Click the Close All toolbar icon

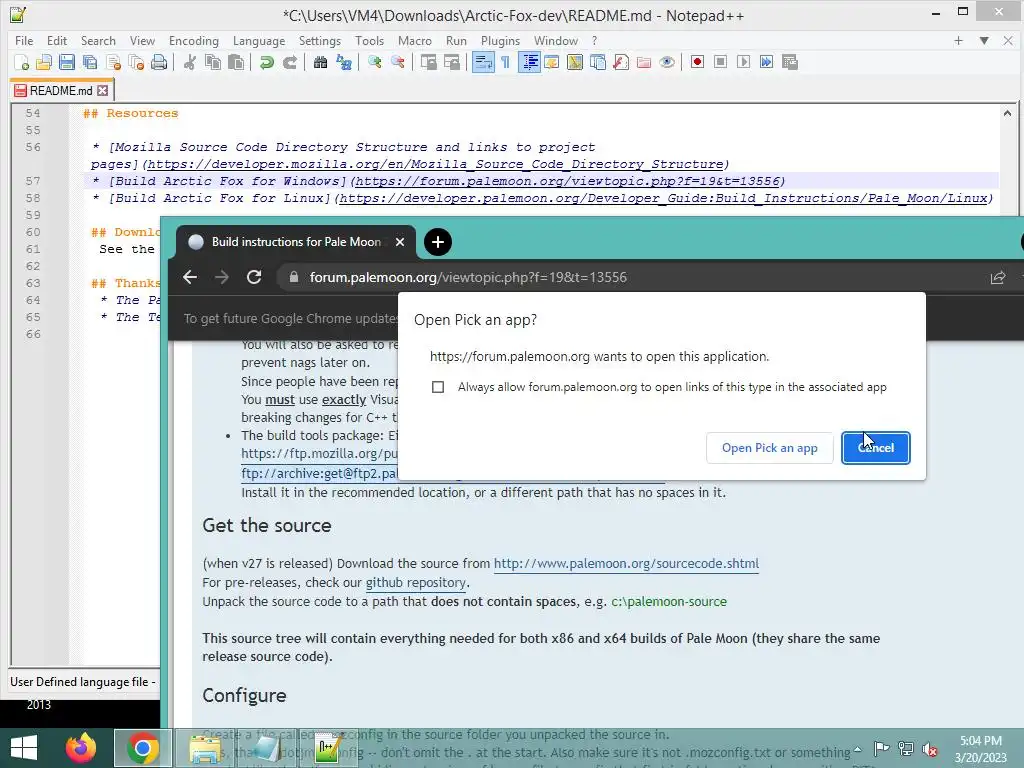[x=136, y=62]
